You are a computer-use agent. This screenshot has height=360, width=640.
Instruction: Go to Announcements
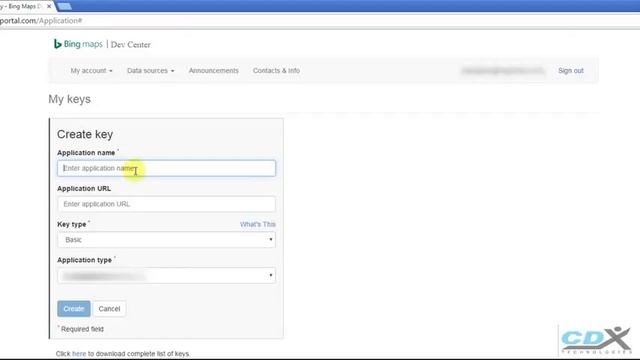(x=213, y=71)
